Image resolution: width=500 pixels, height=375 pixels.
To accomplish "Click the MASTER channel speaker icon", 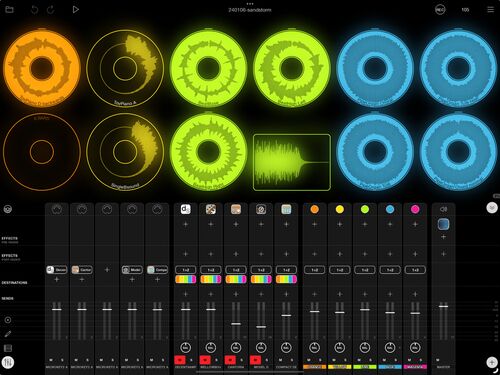I will pos(443,209).
